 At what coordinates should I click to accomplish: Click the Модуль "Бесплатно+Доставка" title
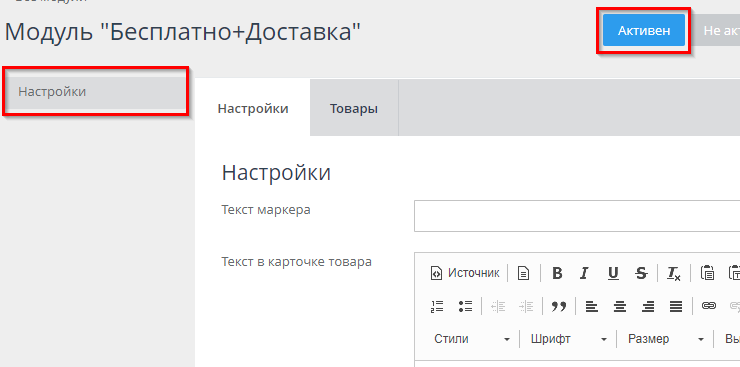(182, 32)
